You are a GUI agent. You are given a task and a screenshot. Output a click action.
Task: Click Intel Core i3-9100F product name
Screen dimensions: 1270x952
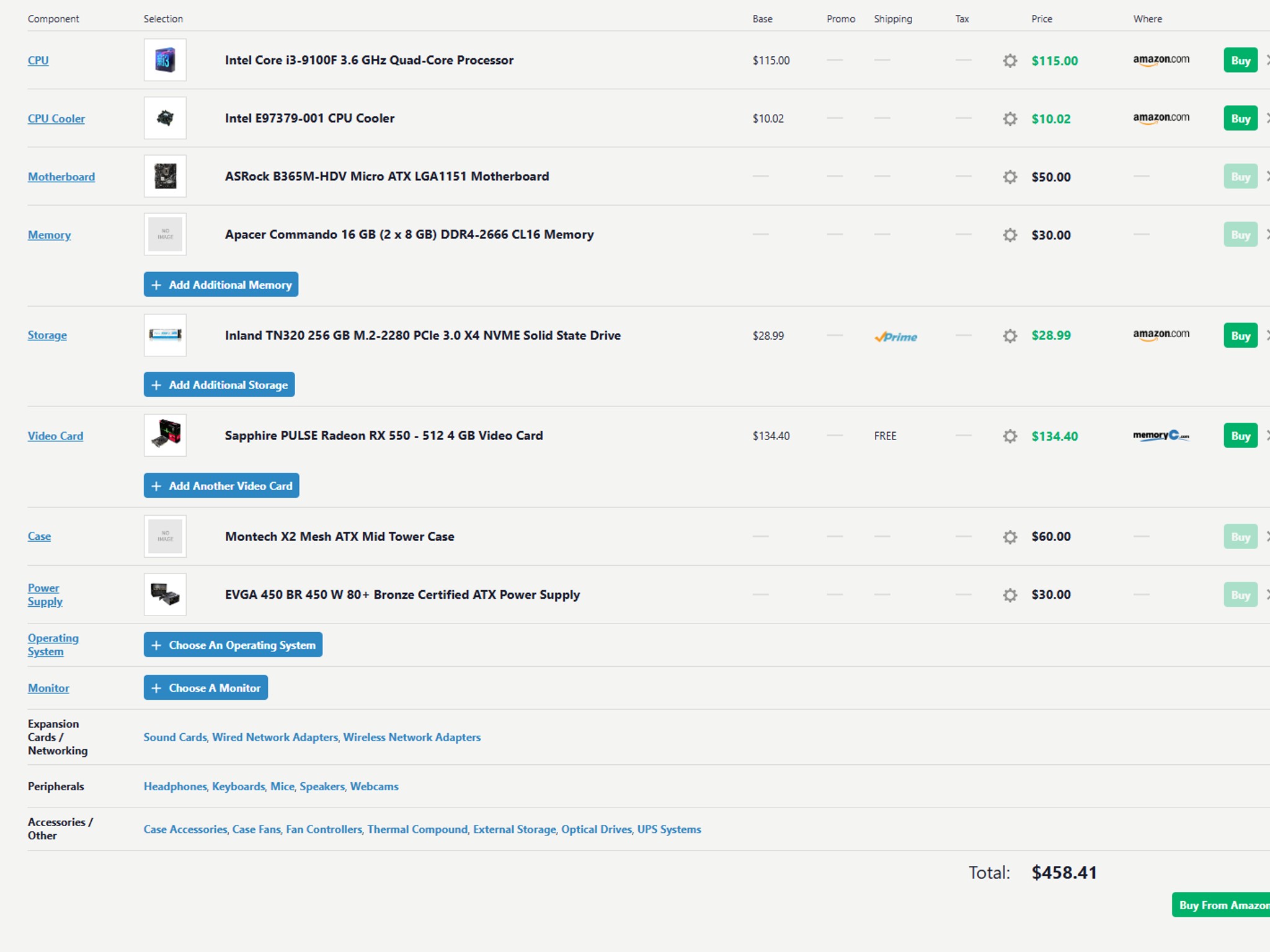(x=369, y=60)
